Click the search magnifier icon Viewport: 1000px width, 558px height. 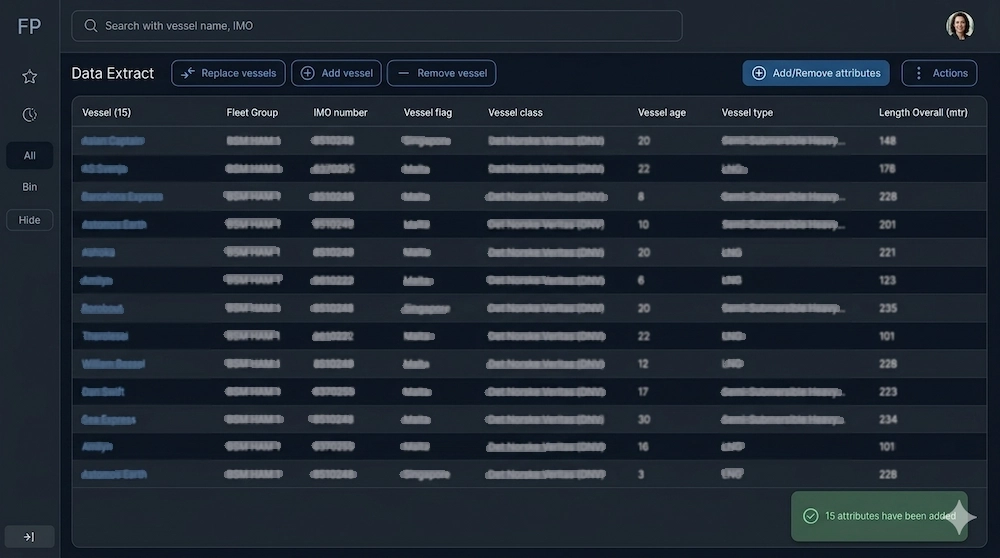pos(91,26)
